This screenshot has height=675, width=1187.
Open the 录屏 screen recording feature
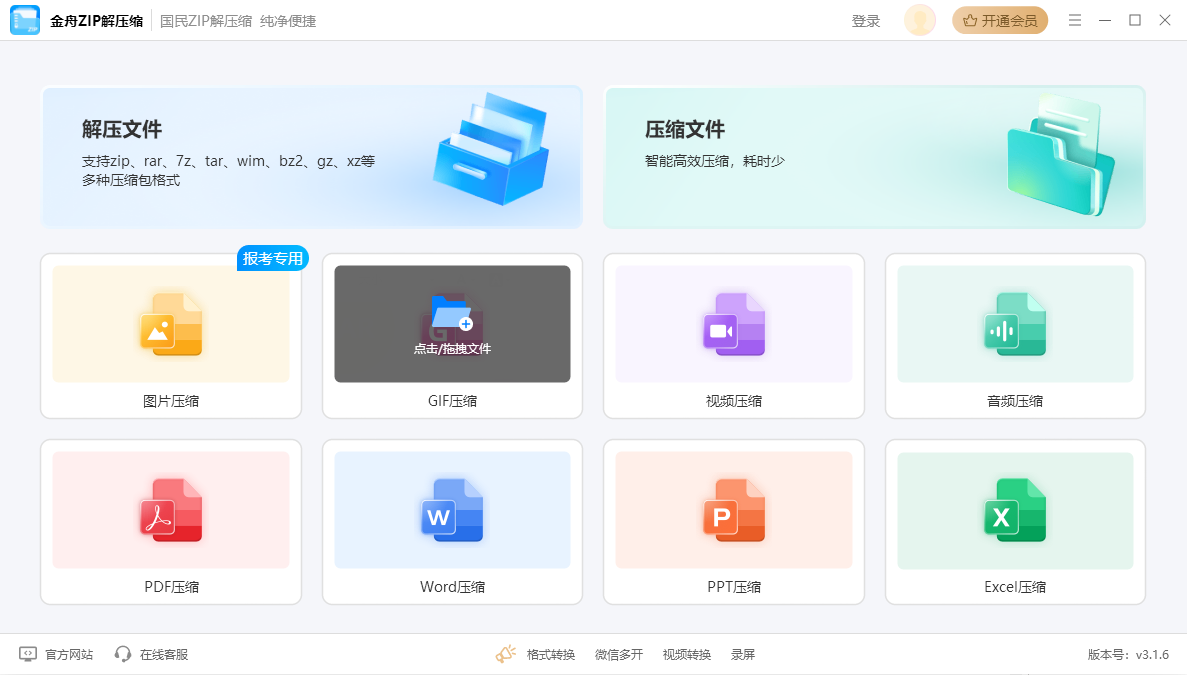pos(742,654)
